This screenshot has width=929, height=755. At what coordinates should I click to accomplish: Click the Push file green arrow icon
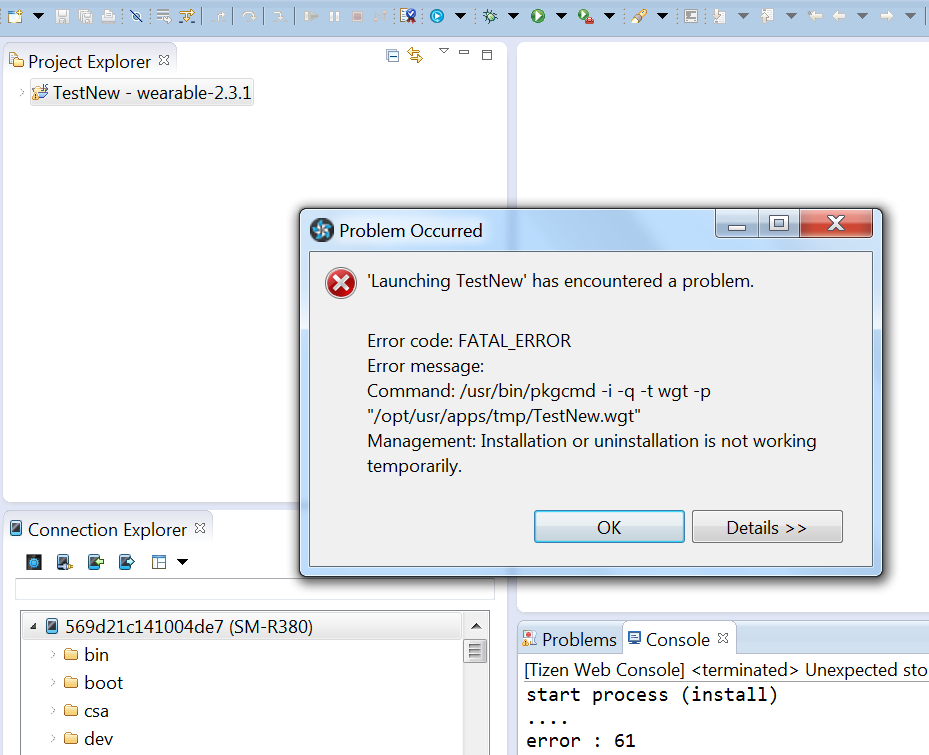coord(95,562)
